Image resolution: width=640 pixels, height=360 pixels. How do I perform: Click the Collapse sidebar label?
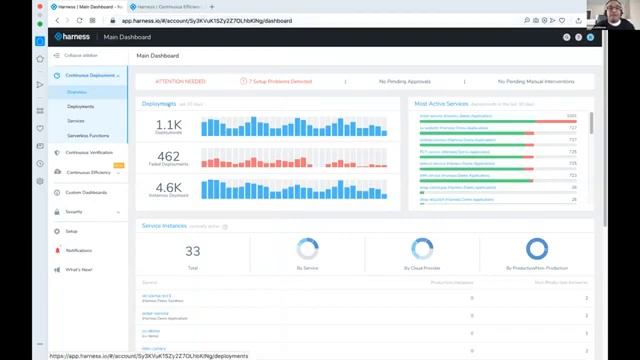click(x=81, y=55)
